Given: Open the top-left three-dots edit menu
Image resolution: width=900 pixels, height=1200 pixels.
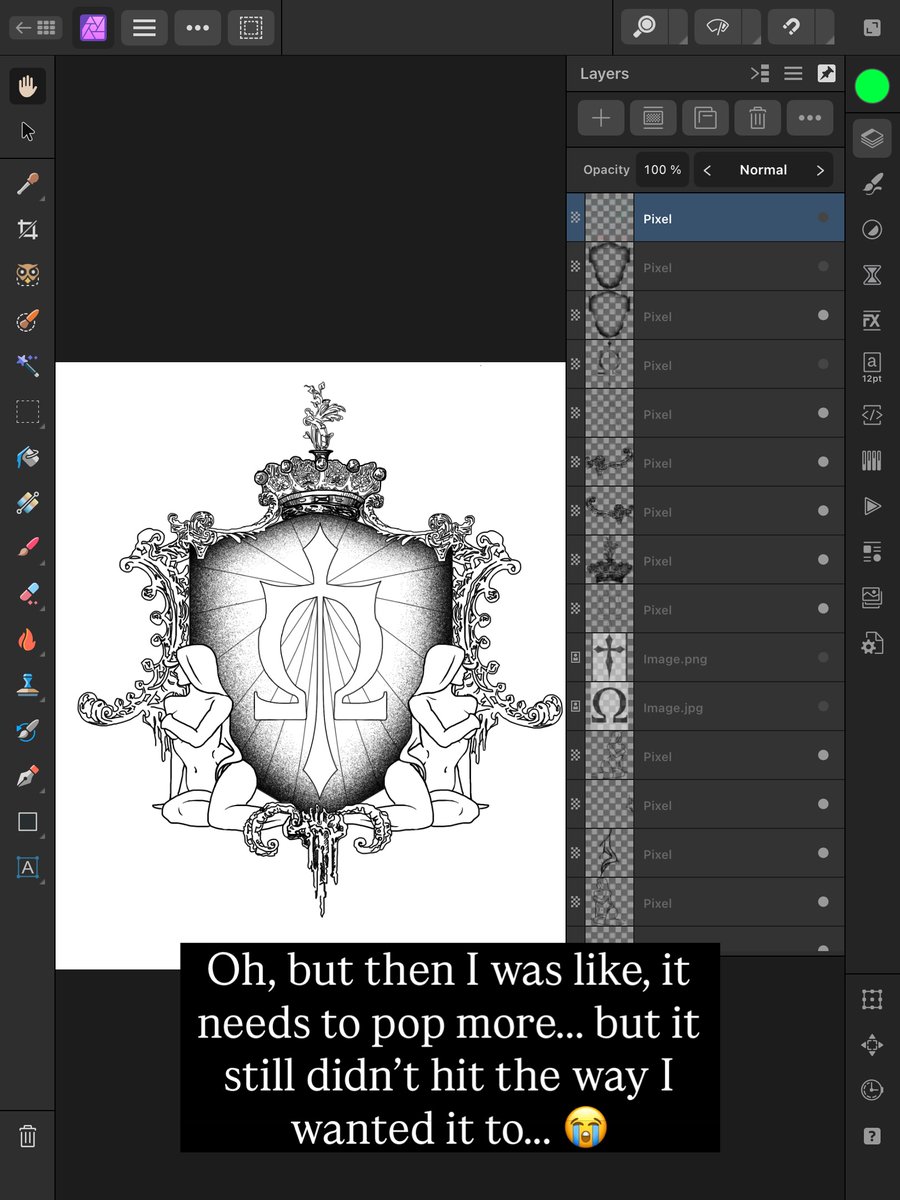Looking at the screenshot, I should click(x=197, y=27).
